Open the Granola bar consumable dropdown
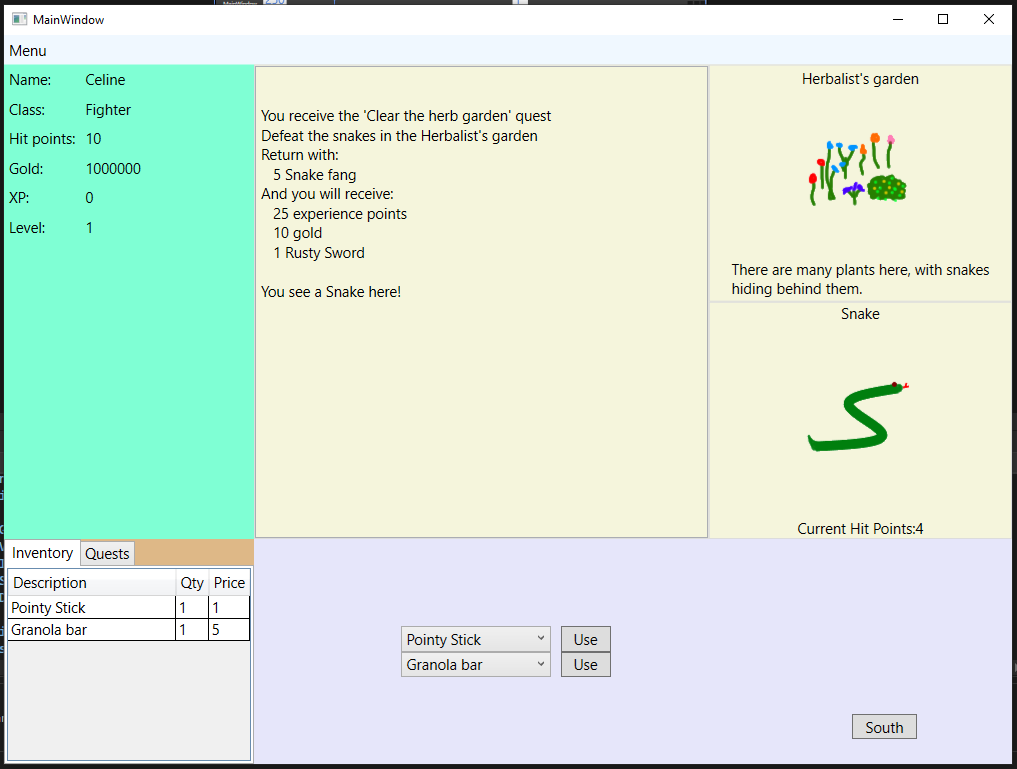Viewport: 1017px width, 769px height. [475, 665]
